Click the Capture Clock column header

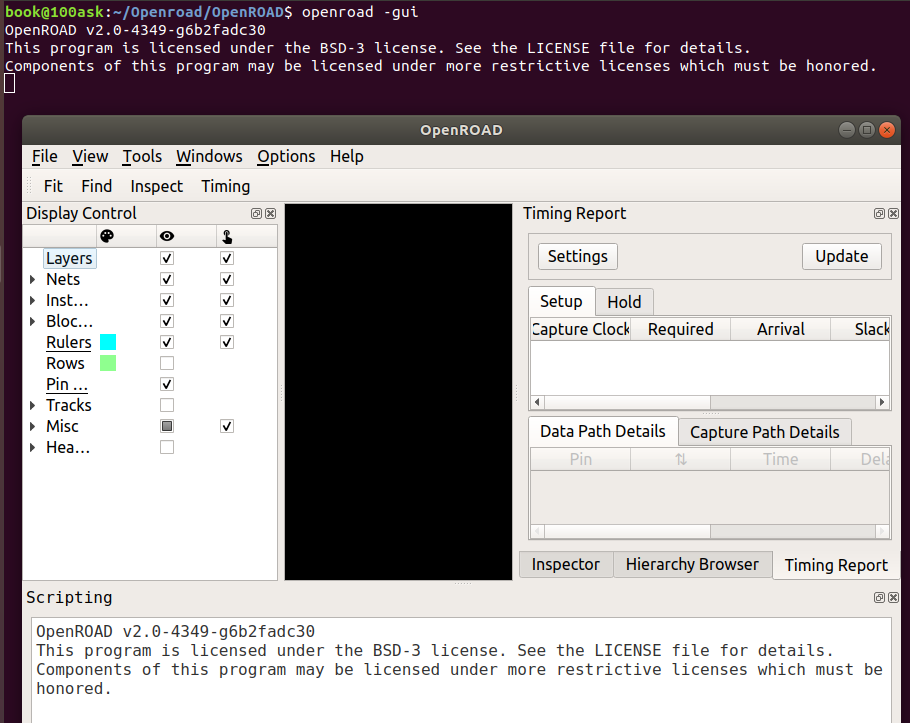[x=581, y=329]
